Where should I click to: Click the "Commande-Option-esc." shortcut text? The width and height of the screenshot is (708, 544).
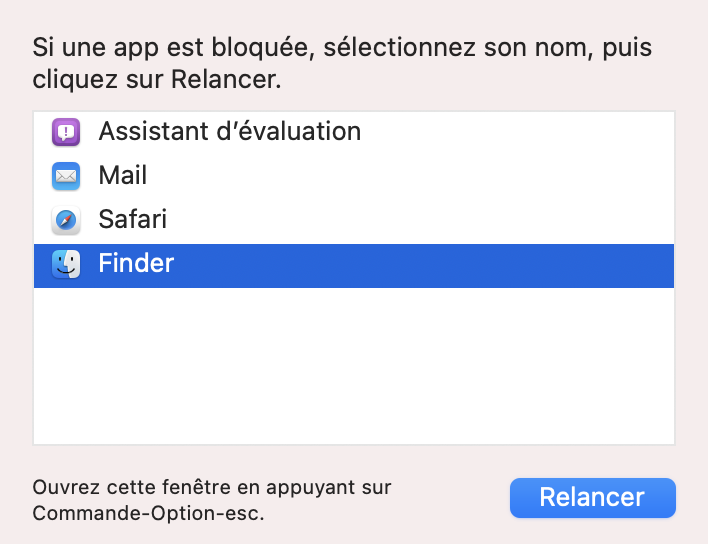pyautogui.click(x=149, y=514)
